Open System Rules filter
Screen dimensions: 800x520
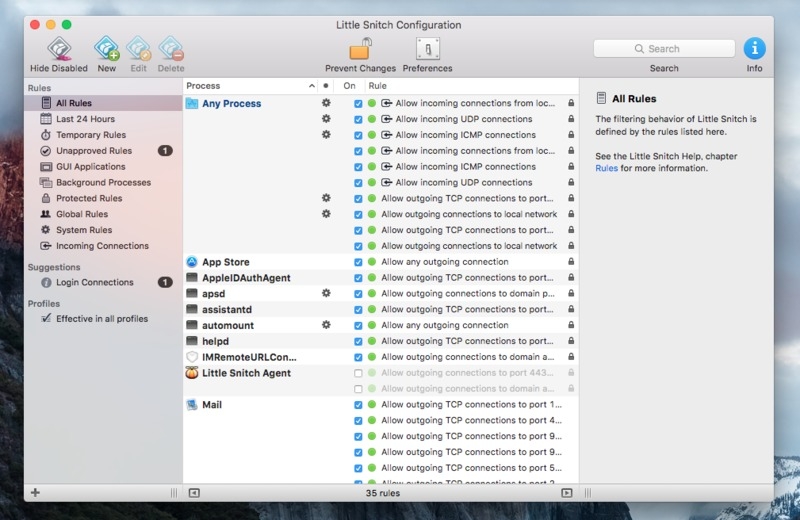[x=104, y=230]
